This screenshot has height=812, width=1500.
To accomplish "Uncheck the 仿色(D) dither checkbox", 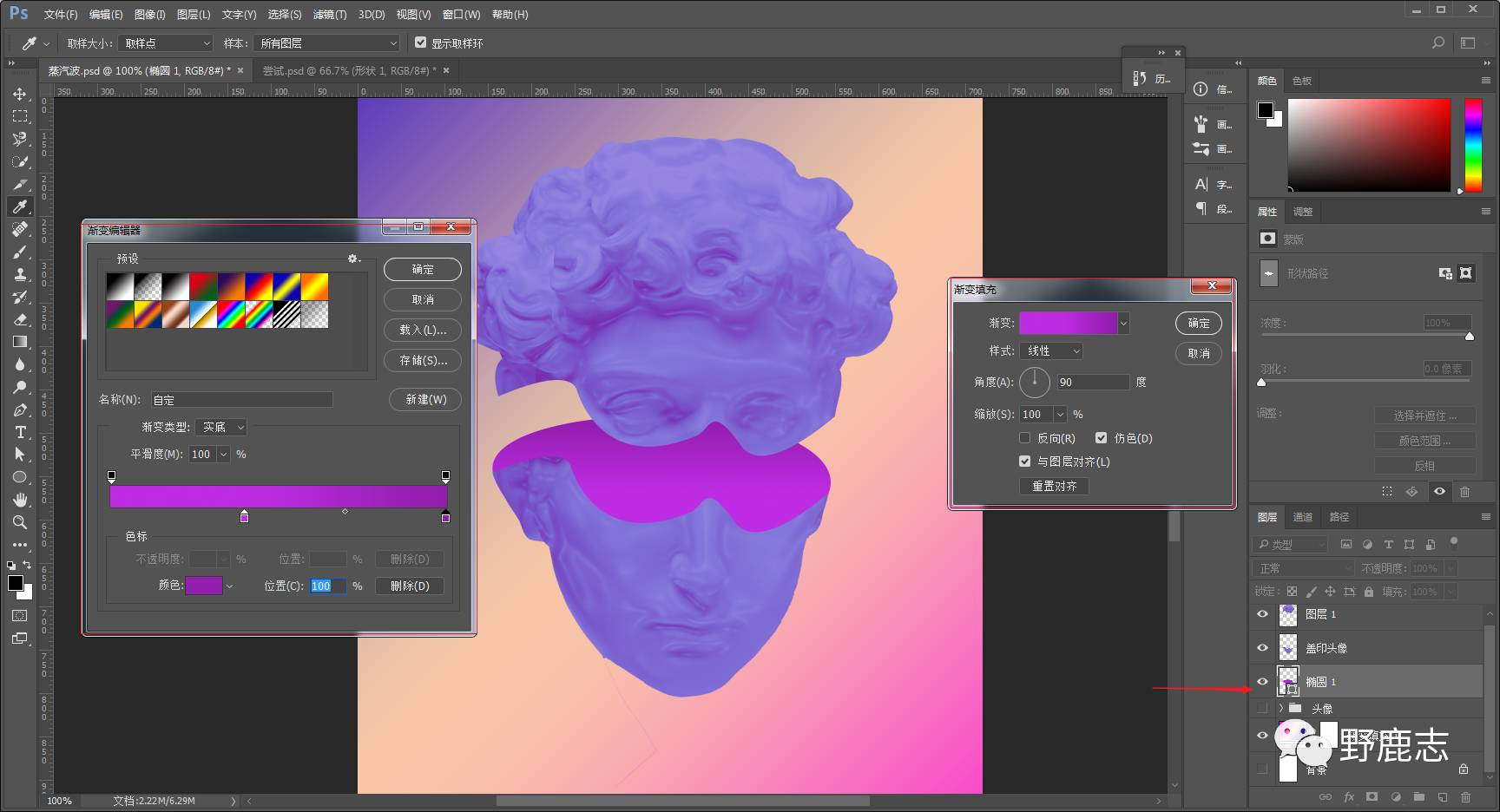I will pos(1101,438).
